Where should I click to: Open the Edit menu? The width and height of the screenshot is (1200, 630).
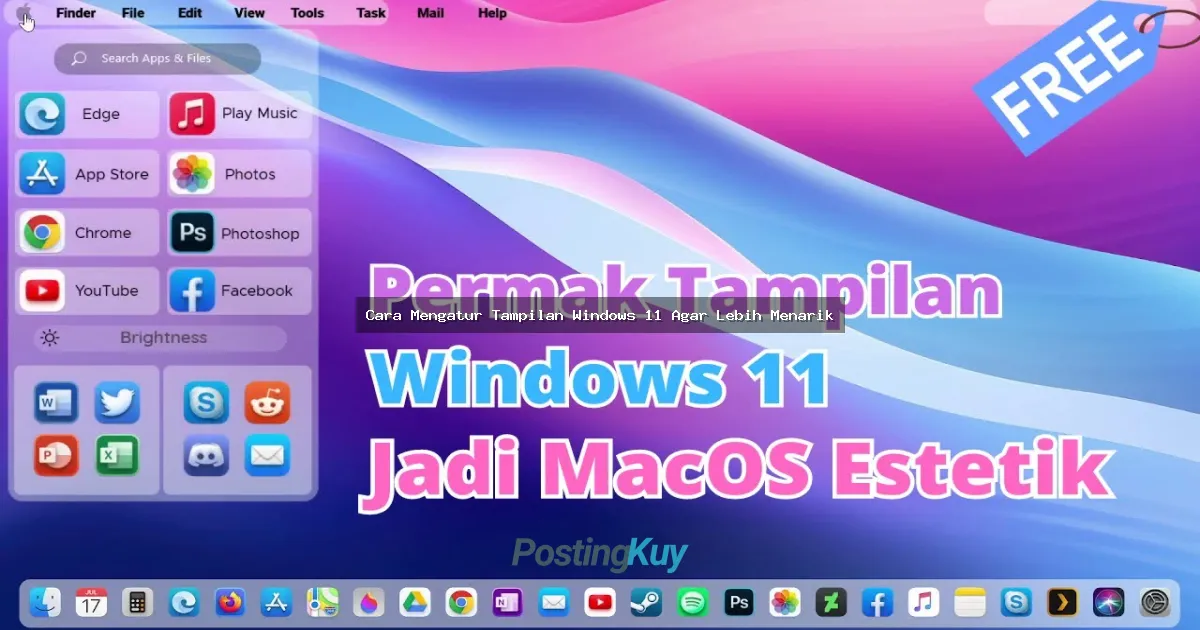pos(190,13)
